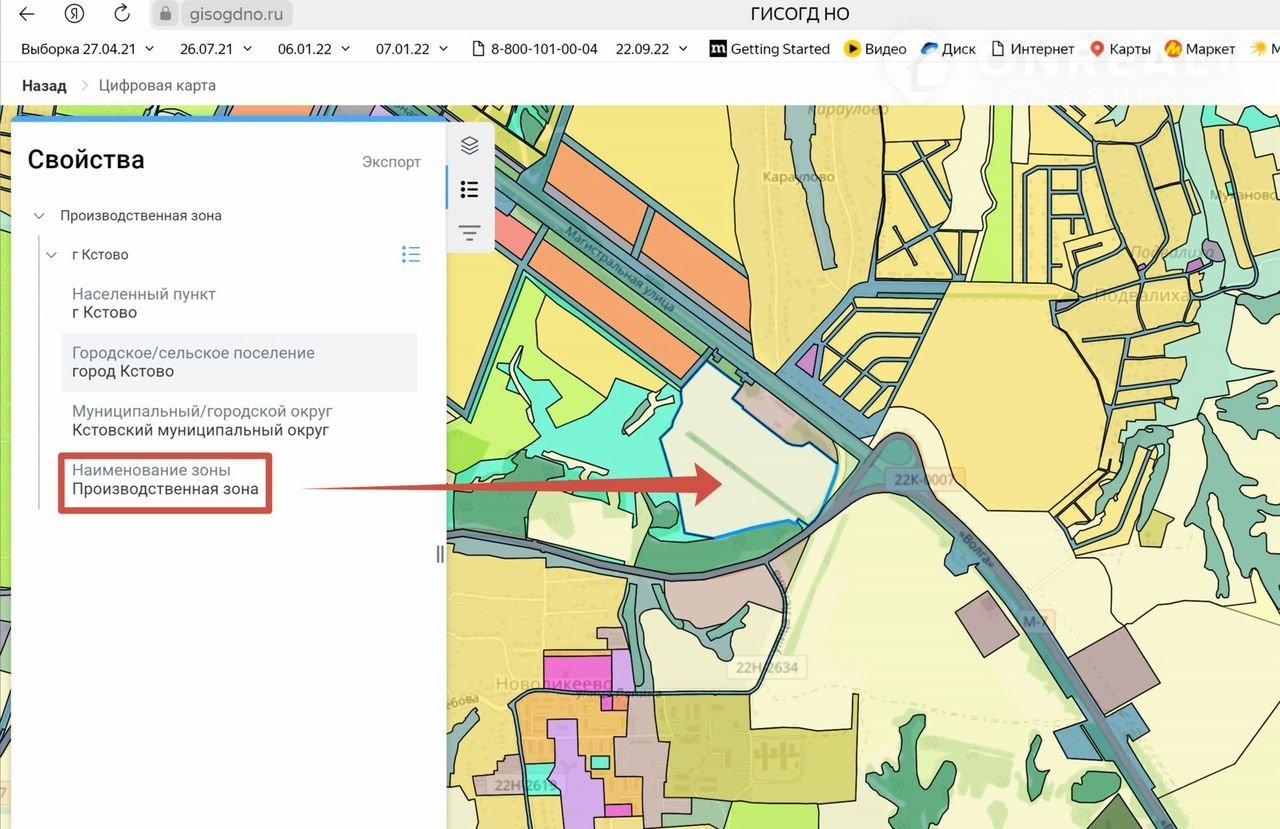Screen dimensions: 1280x829
Task: Click the list icon next to г Кстово
Action: 410,254
